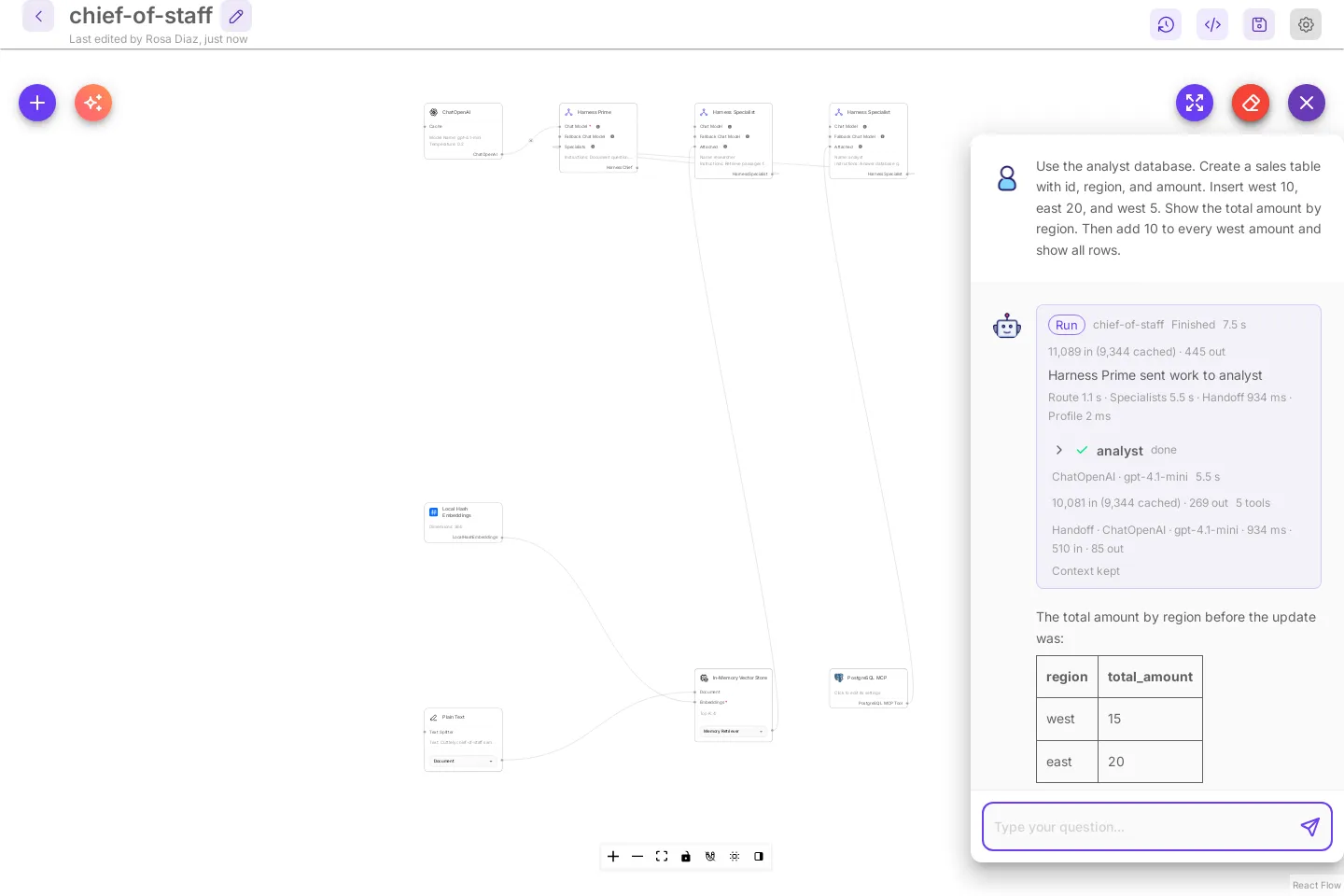
Task: Zoom in on the canvas controls
Action: click(x=613, y=856)
